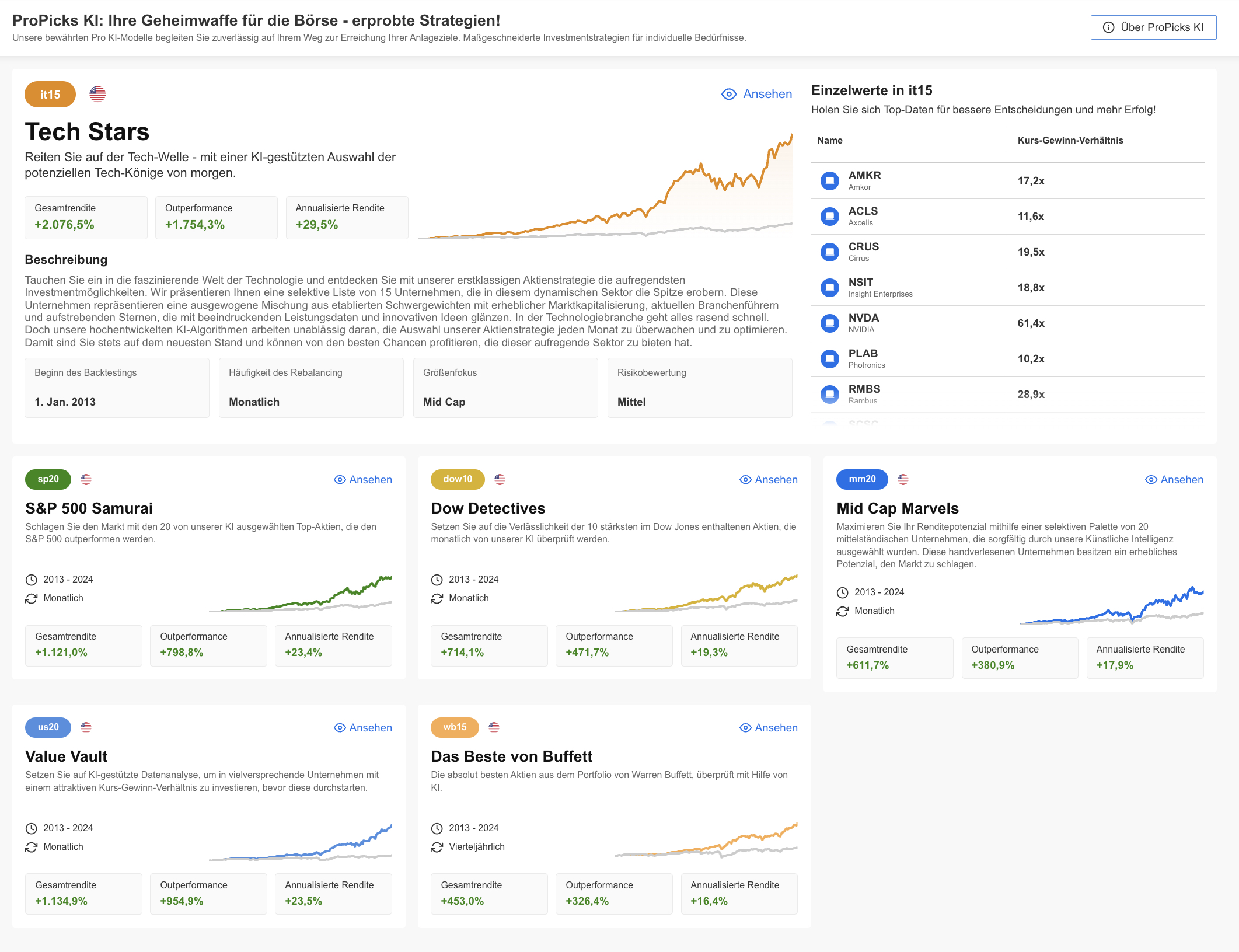Image resolution: width=1239 pixels, height=952 pixels.
Task: Click the Dow Detectives yellow chart
Action: coord(706,593)
